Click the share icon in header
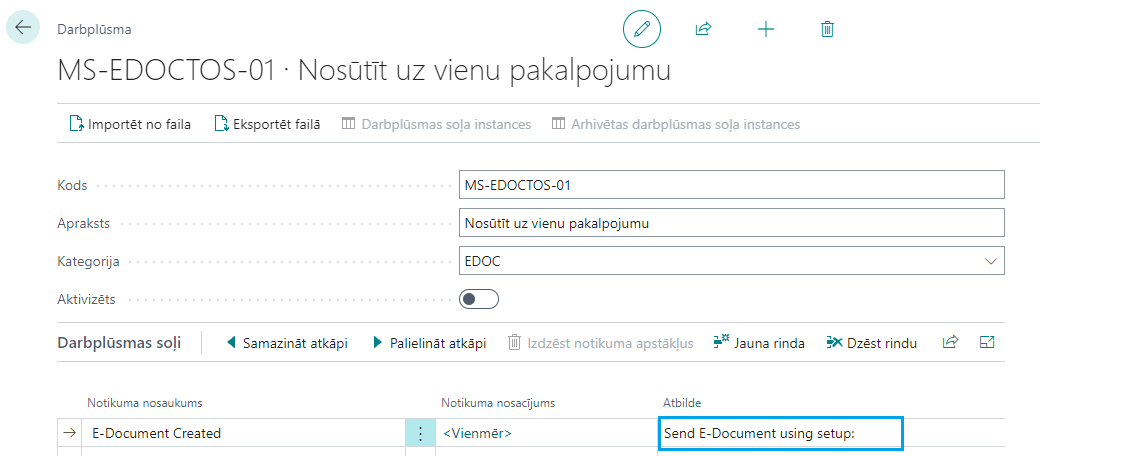 (x=703, y=29)
